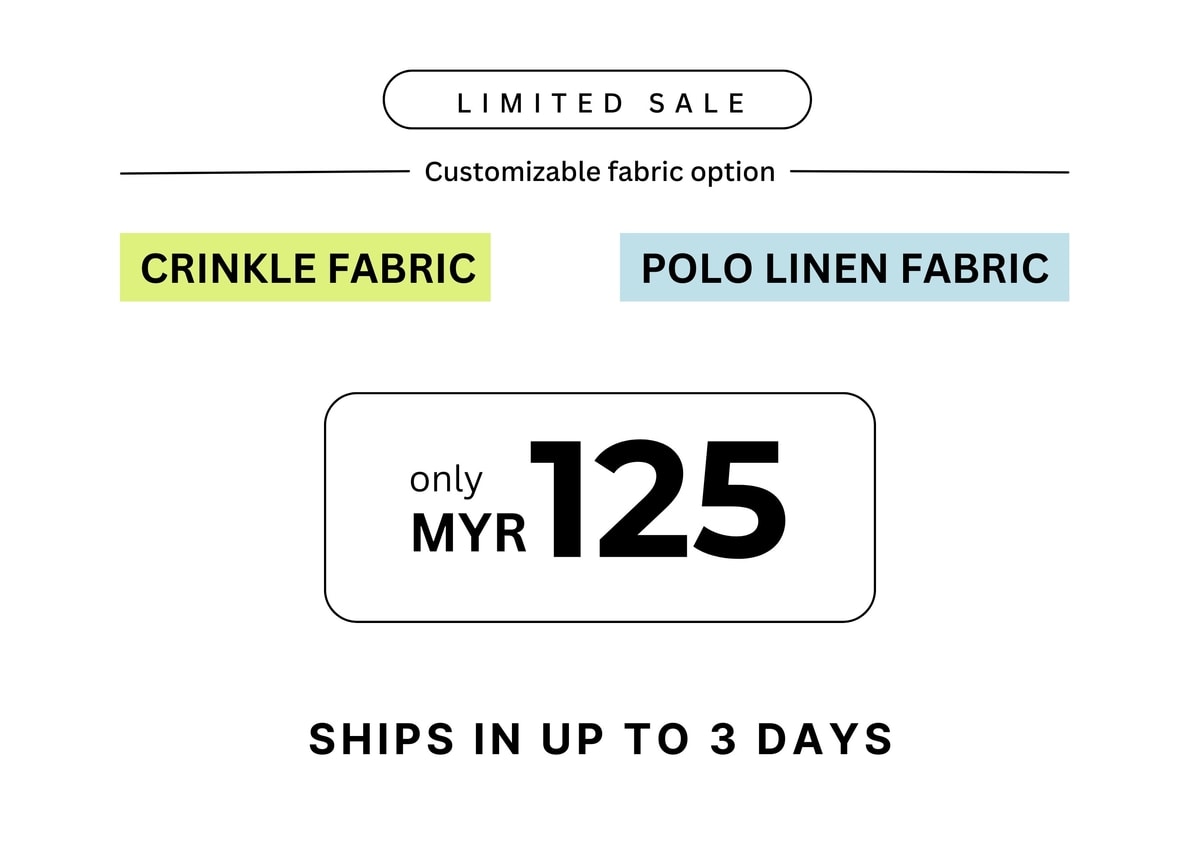Click the Customizable fabric option heading
Screen dimensions: 1200x848
click(599, 172)
